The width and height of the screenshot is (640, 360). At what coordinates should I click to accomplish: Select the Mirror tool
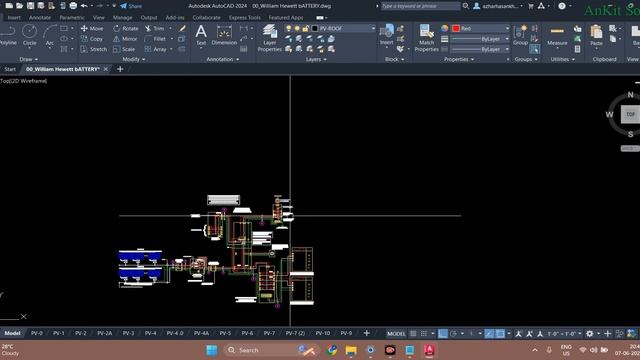click(125, 39)
